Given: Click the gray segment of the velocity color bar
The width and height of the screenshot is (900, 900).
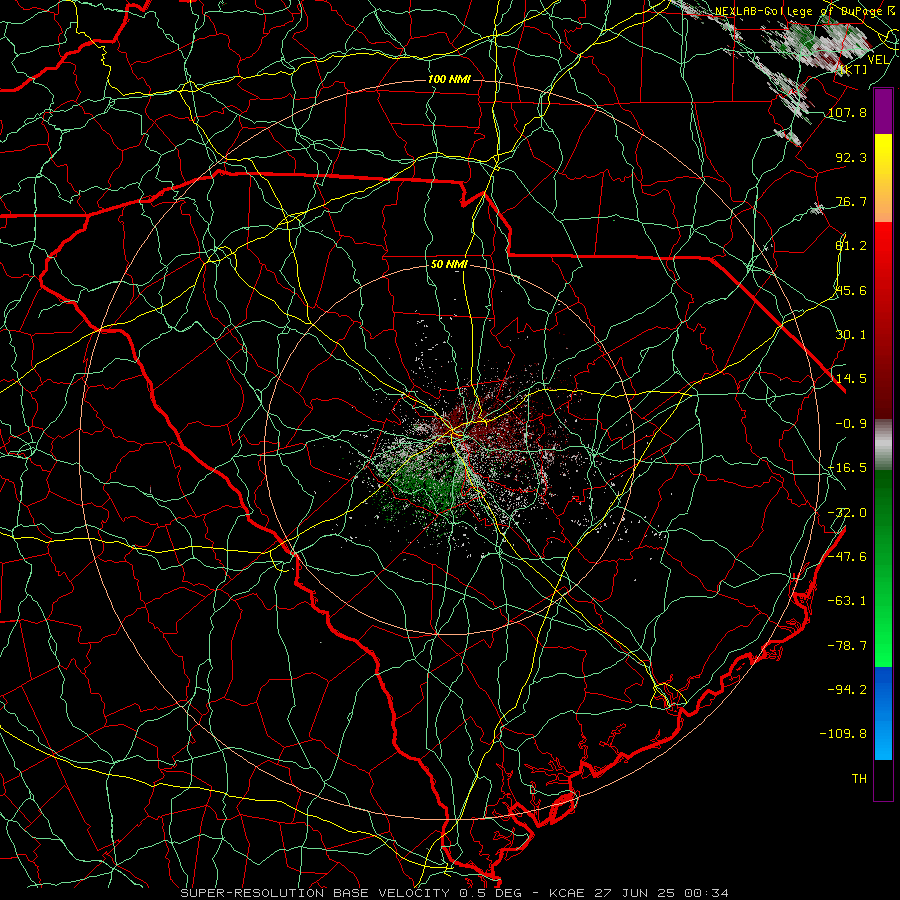Looking at the screenshot, I should click(883, 444).
